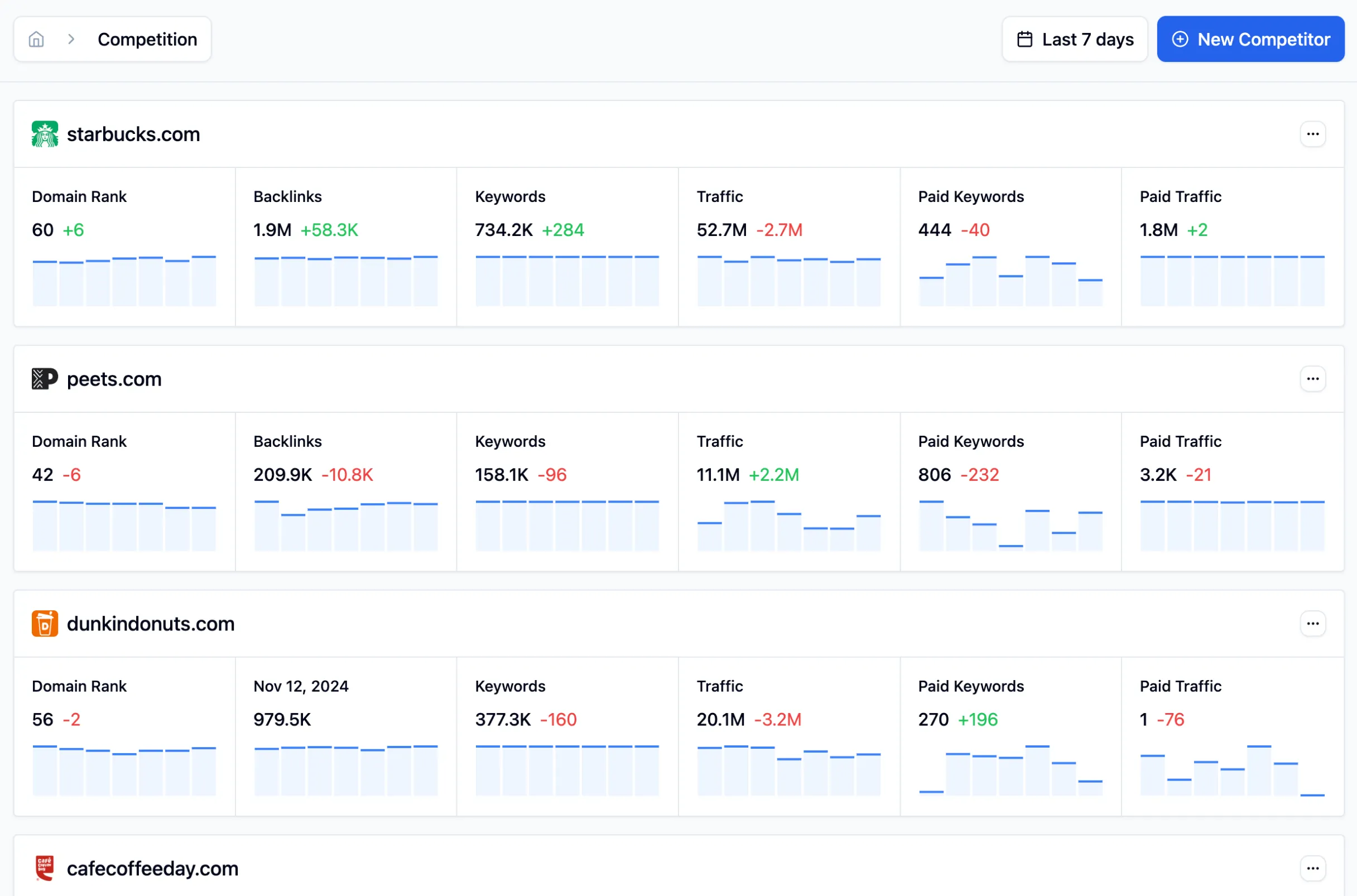Click the Peet's Coffee logo icon
This screenshot has width=1357, height=896.
tap(45, 379)
